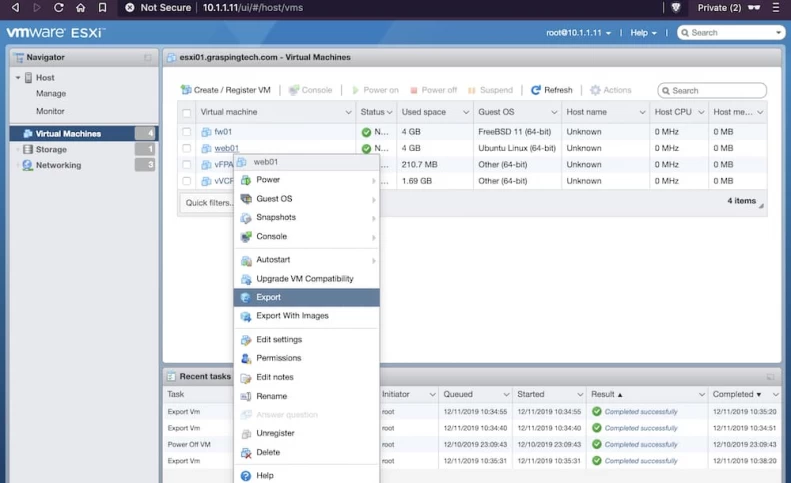Image resolution: width=791 pixels, height=483 pixels.
Task: Open the Help dropdown in header
Action: (643, 33)
